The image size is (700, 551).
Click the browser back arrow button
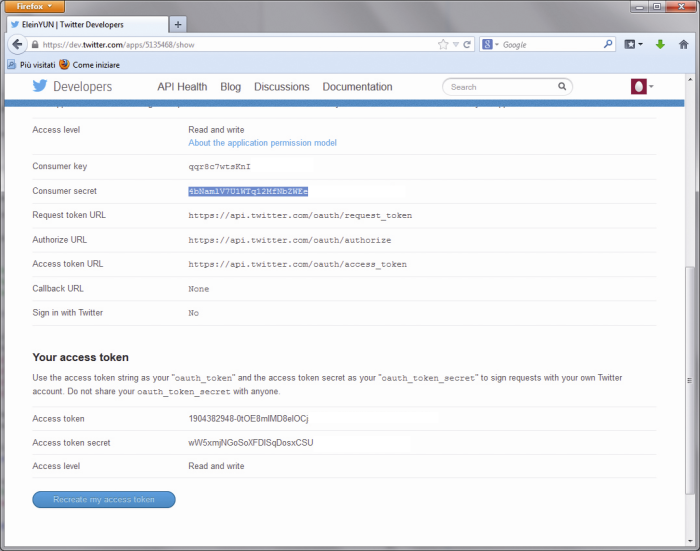(x=17, y=45)
